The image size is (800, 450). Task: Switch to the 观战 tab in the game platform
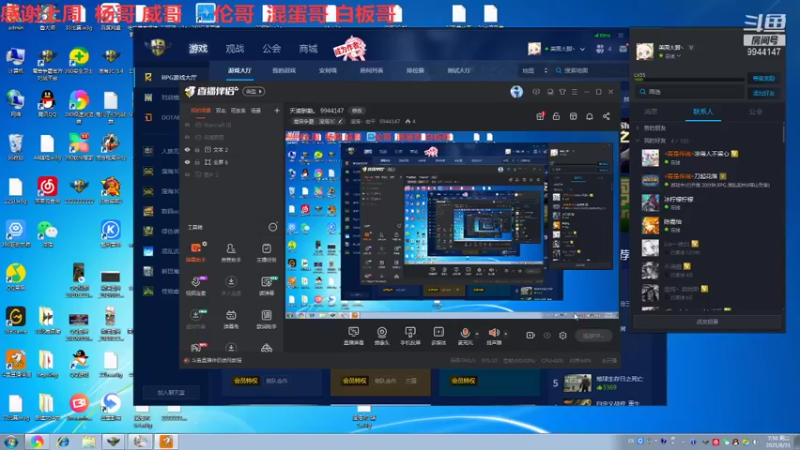[235, 48]
